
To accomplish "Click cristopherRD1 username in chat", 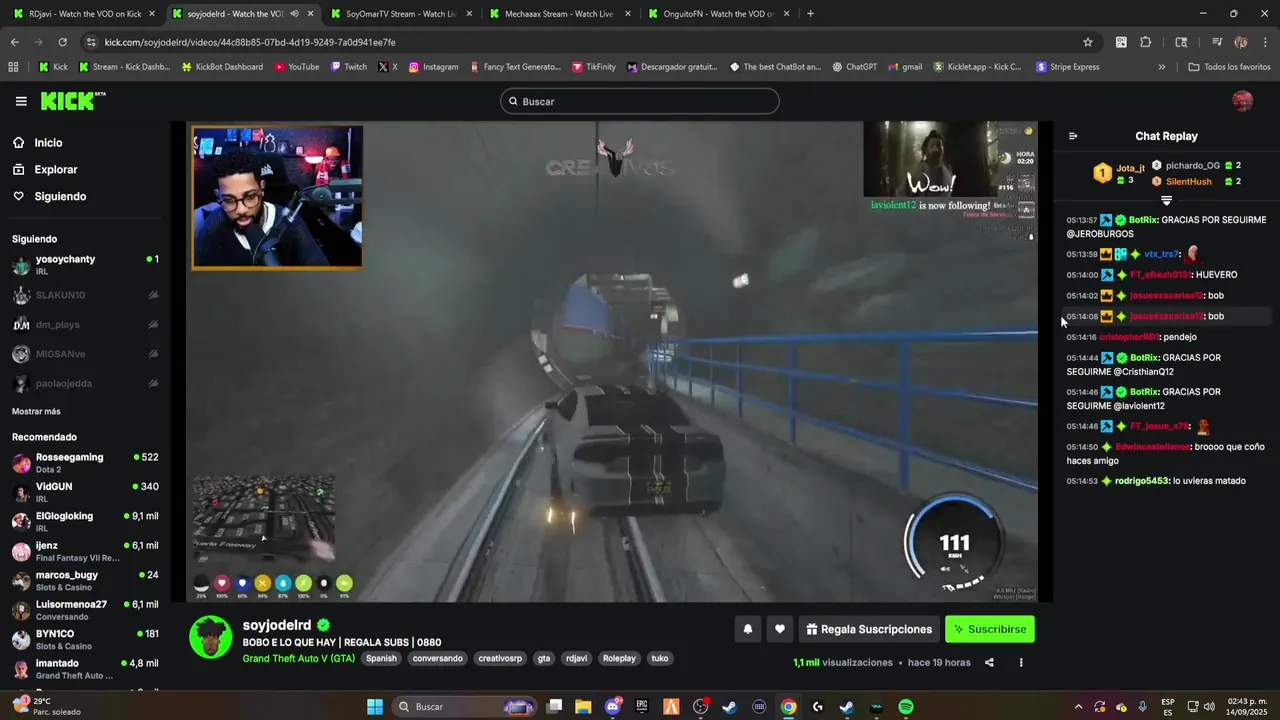I will point(1128,337).
